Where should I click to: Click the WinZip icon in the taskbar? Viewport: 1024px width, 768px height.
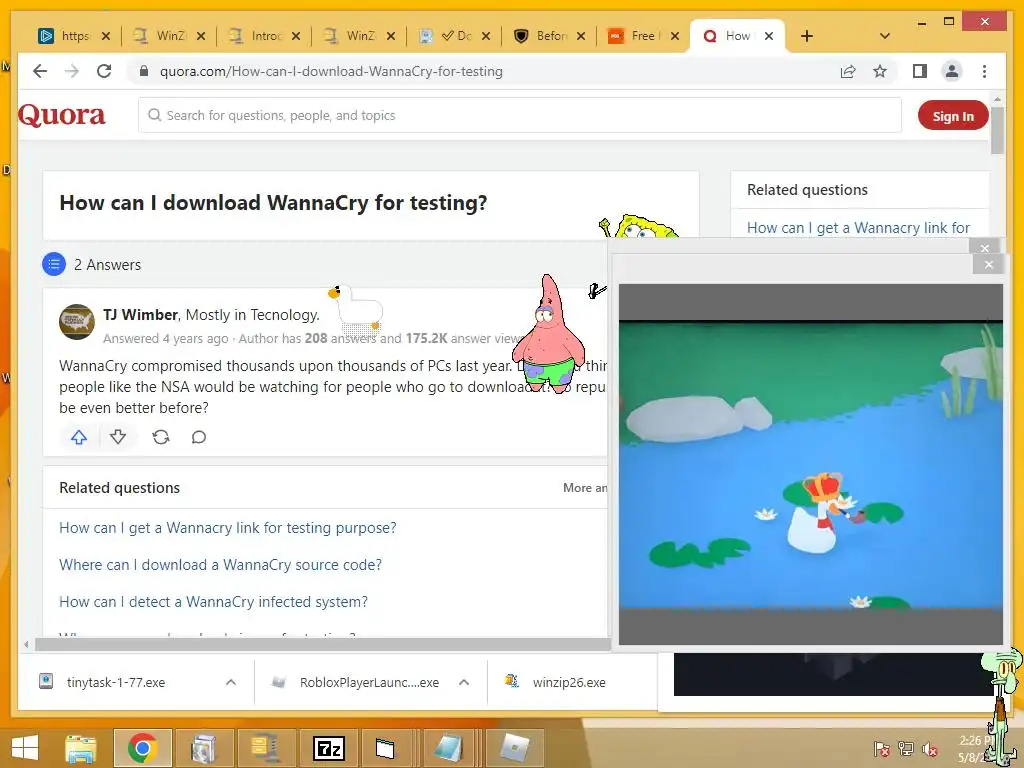point(266,748)
